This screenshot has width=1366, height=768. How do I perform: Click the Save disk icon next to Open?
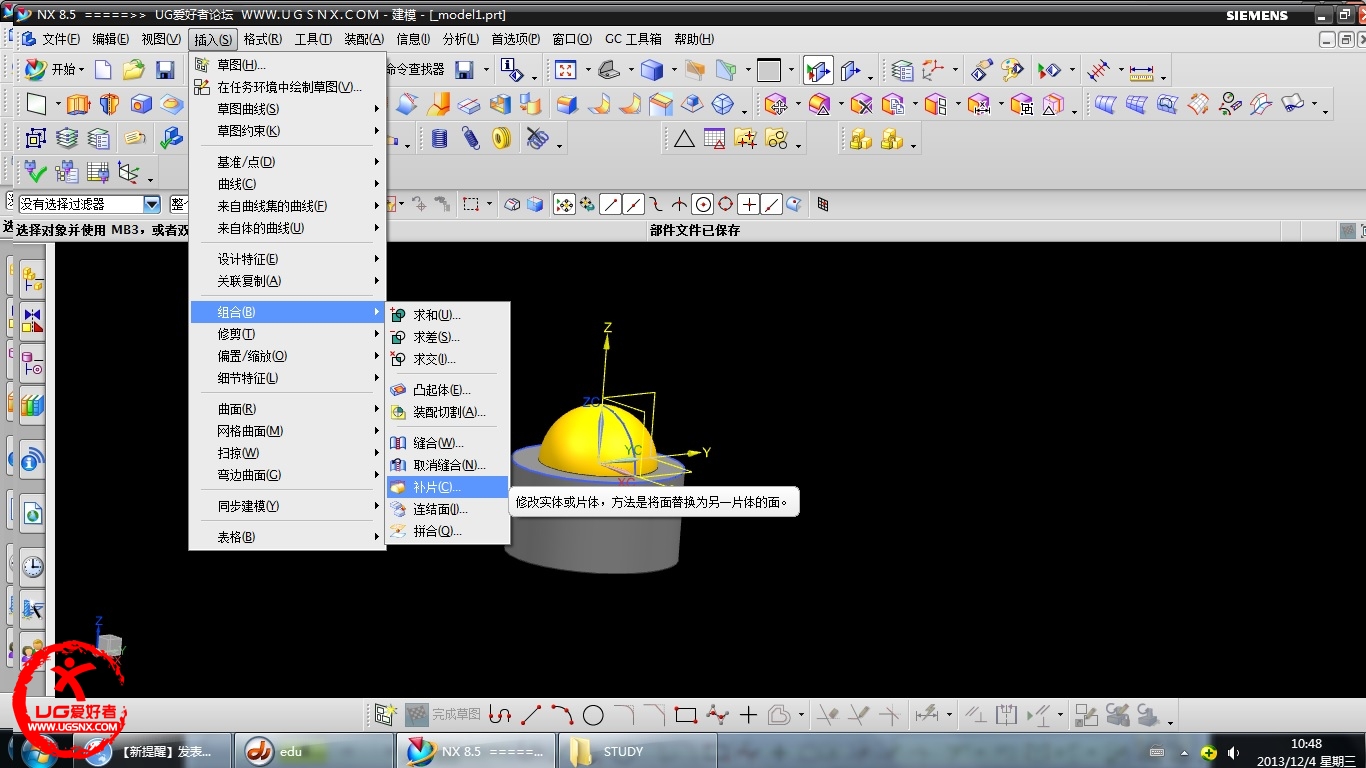coord(166,70)
